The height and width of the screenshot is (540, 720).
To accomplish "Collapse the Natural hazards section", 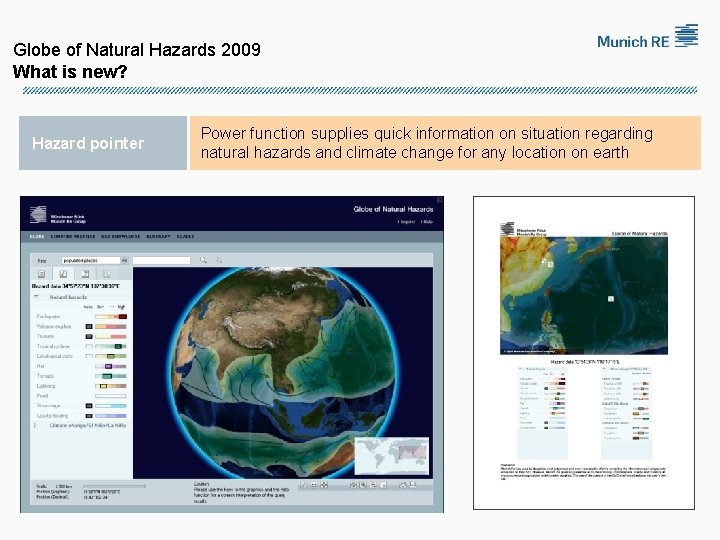I will click(x=36, y=297).
